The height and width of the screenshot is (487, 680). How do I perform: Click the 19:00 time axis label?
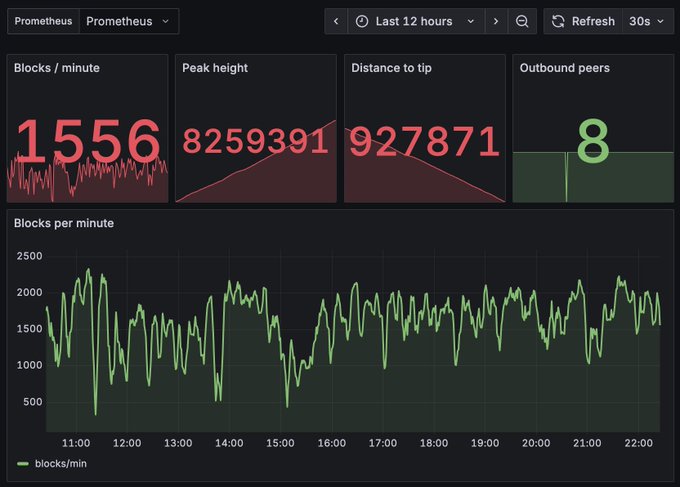click(485, 443)
